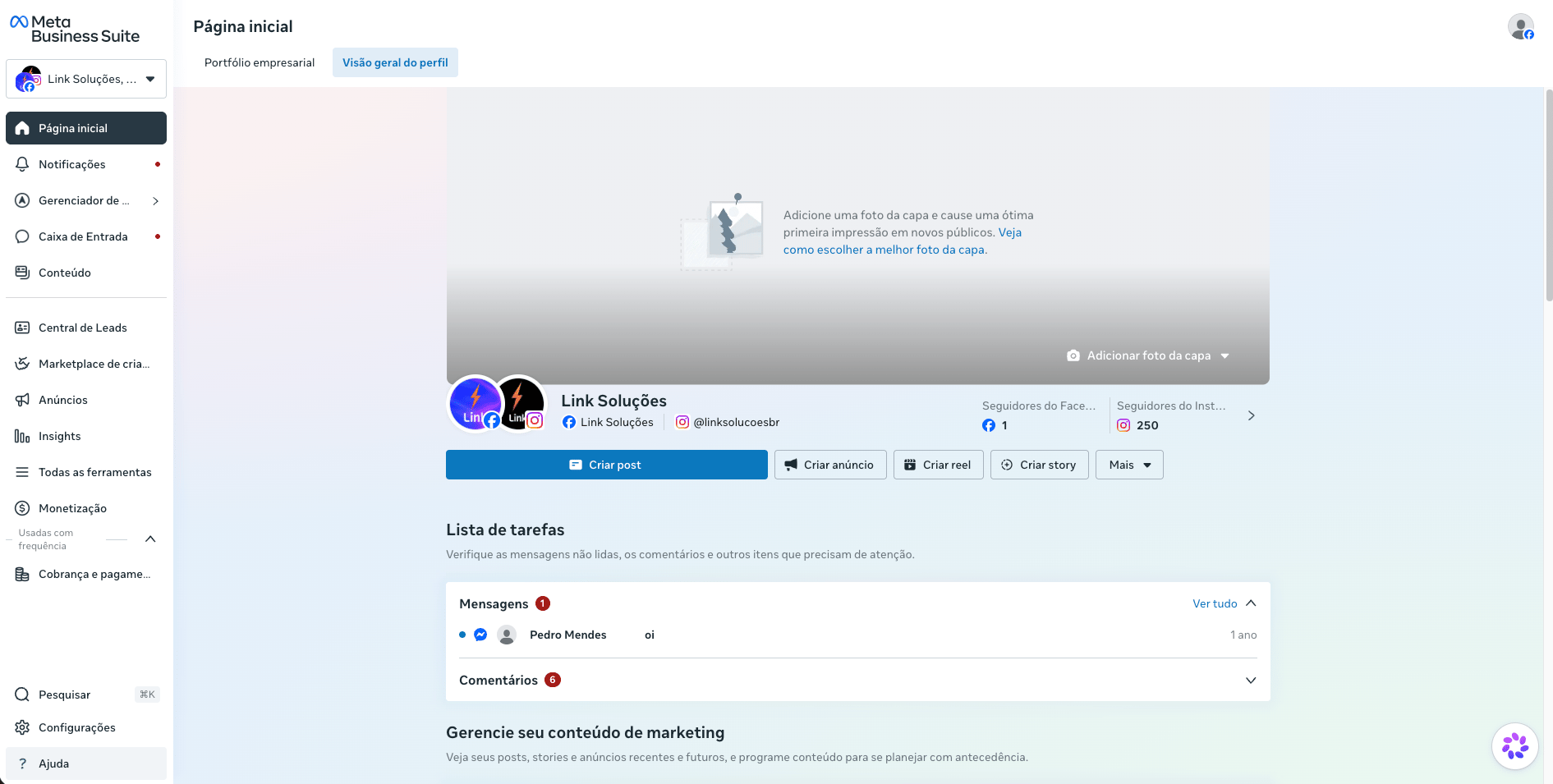The image size is (1553, 784).
Task: Click the Criar reel button
Action: click(x=939, y=465)
